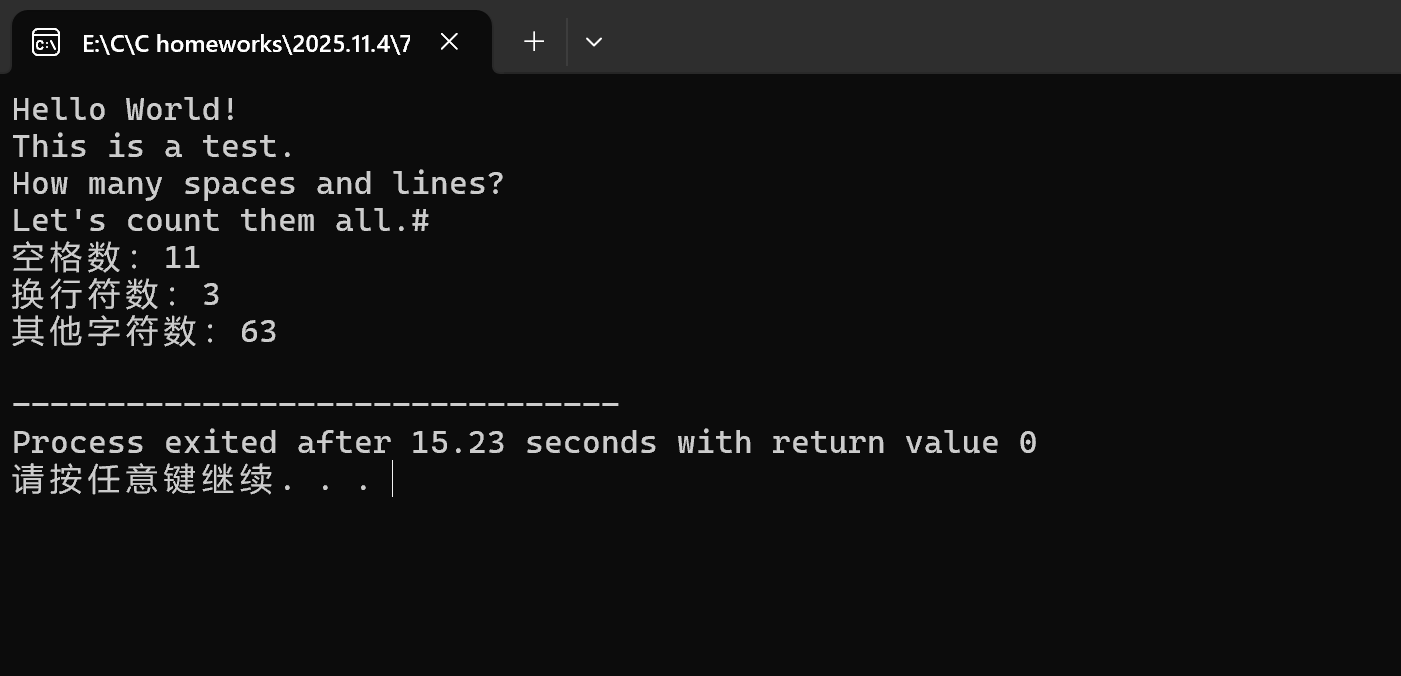This screenshot has width=1401, height=676.
Task: Click the "Let's count them all.#" line
Action: point(221,220)
